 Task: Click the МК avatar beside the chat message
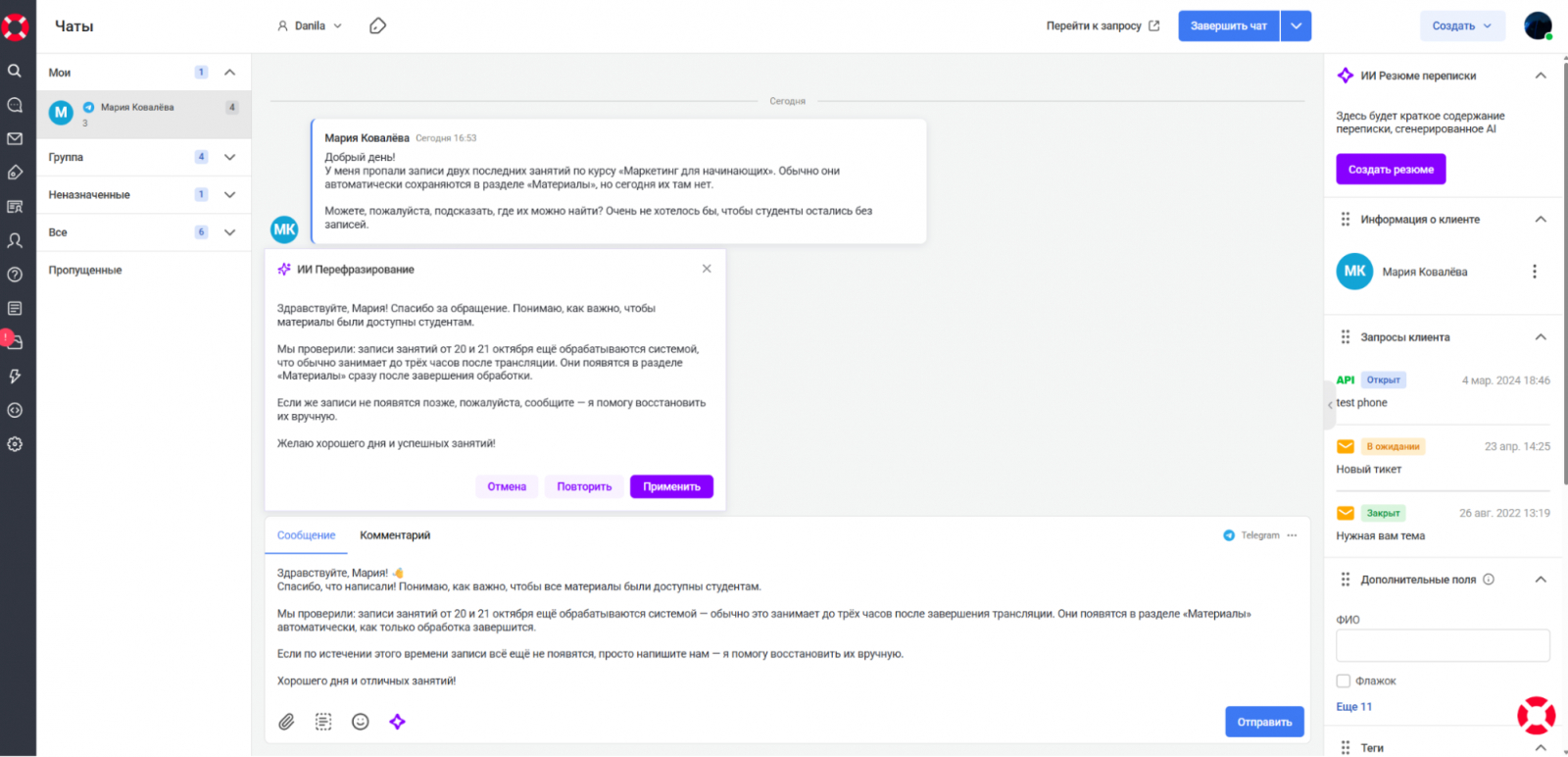point(284,229)
